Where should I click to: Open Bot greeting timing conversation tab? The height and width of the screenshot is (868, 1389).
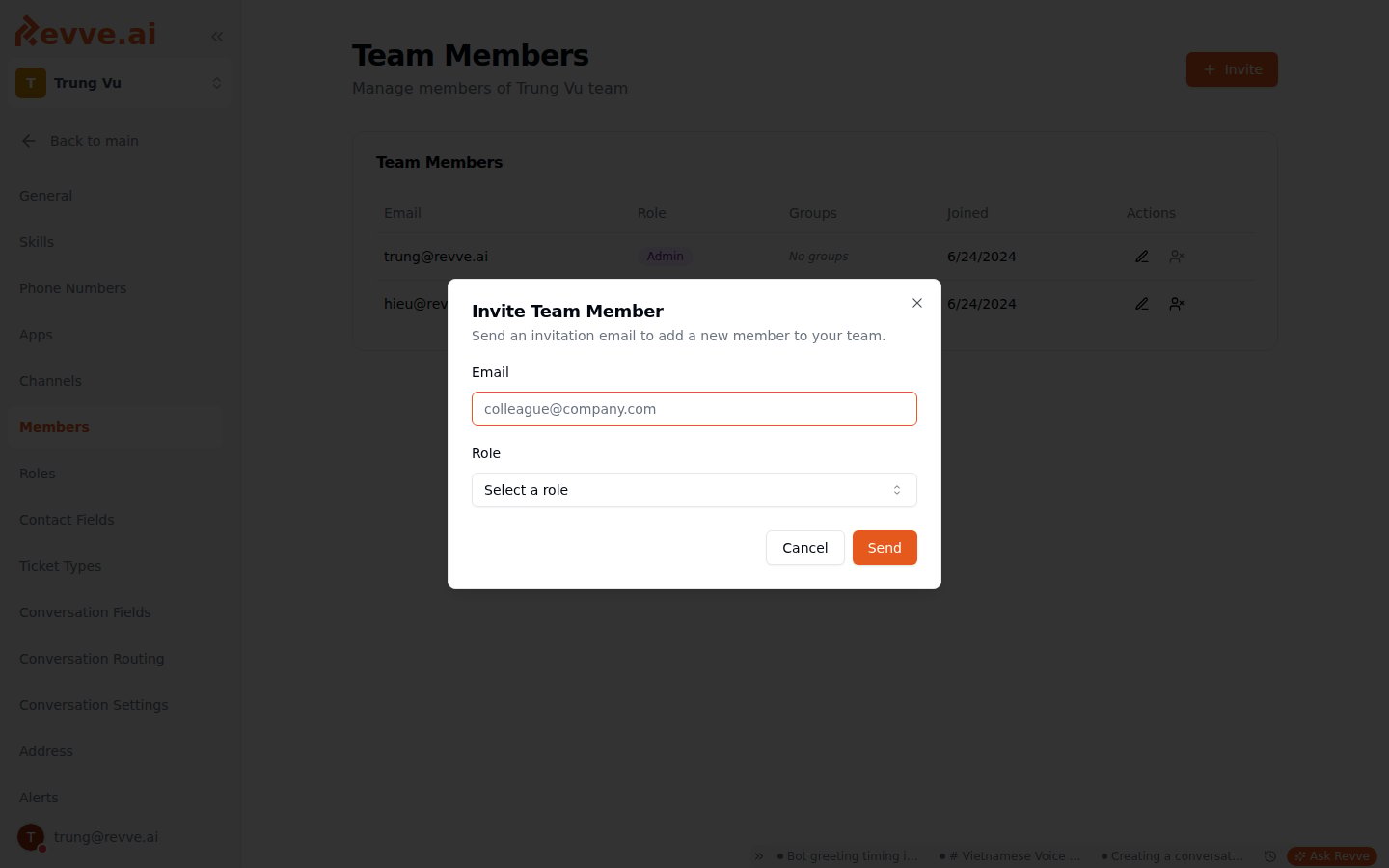tap(848, 856)
